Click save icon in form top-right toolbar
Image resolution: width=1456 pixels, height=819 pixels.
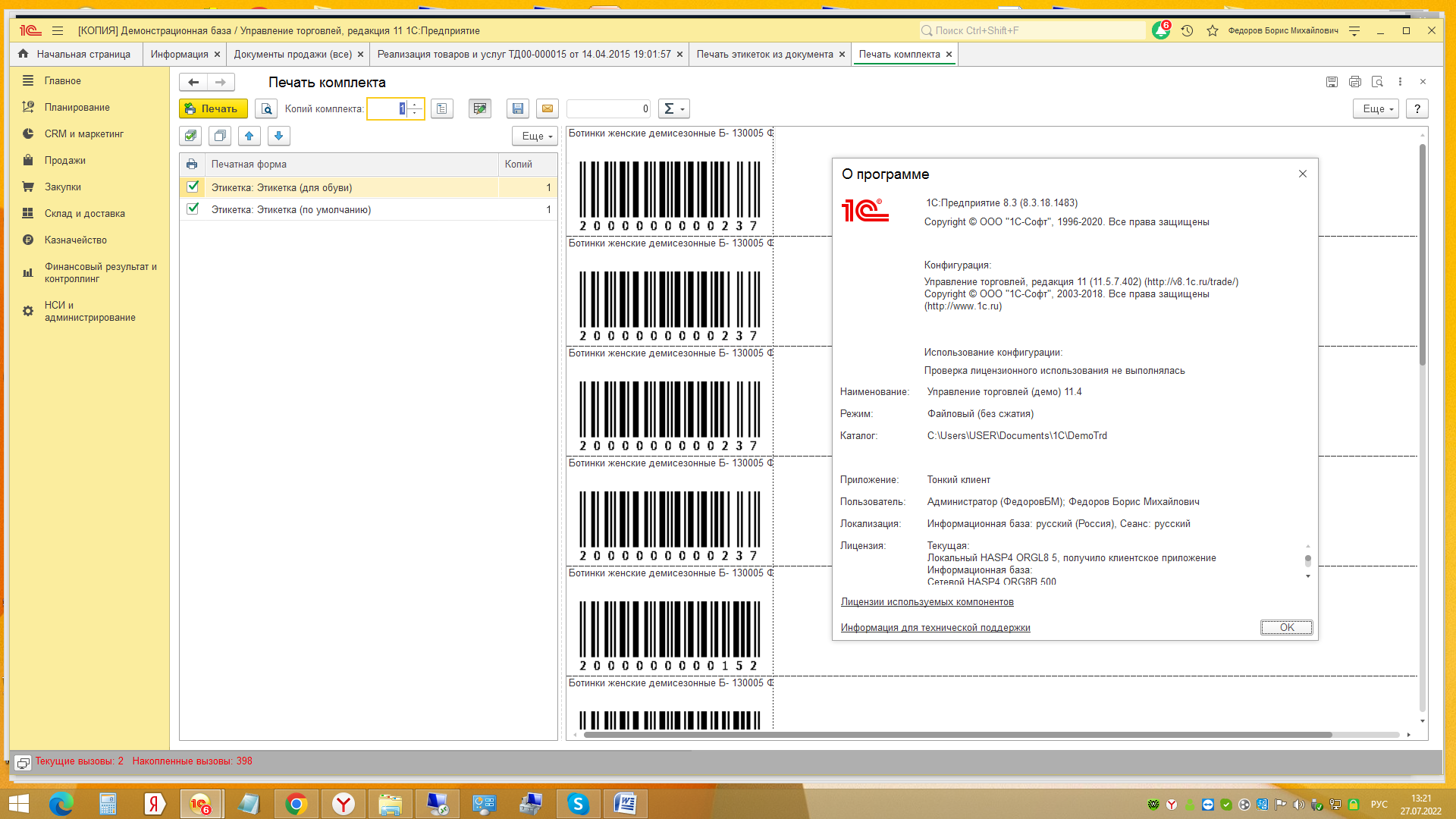[x=1332, y=82]
